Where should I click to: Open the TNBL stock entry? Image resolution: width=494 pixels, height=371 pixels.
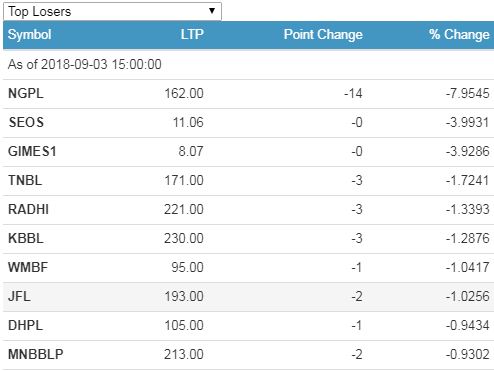(25, 180)
